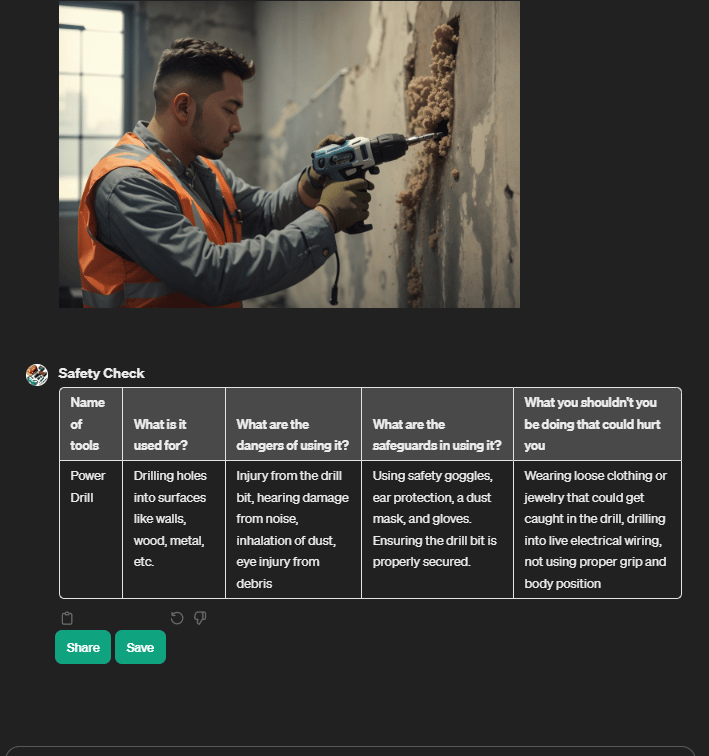Select 'What you shouldn't you be doing' header
Image resolution: width=709 pixels, height=756 pixels.
(597, 424)
